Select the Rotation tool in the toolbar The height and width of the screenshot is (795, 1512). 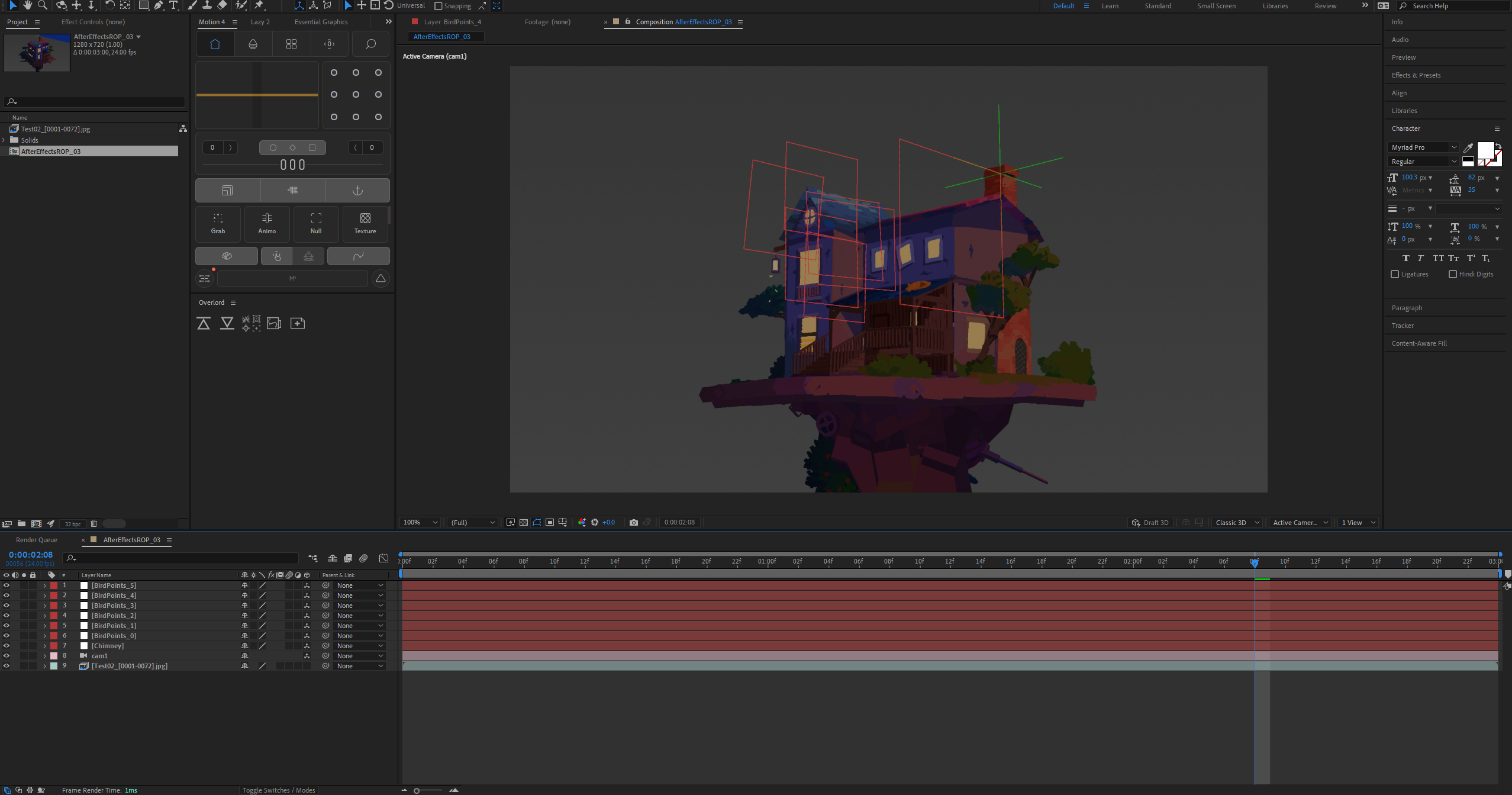point(109,5)
